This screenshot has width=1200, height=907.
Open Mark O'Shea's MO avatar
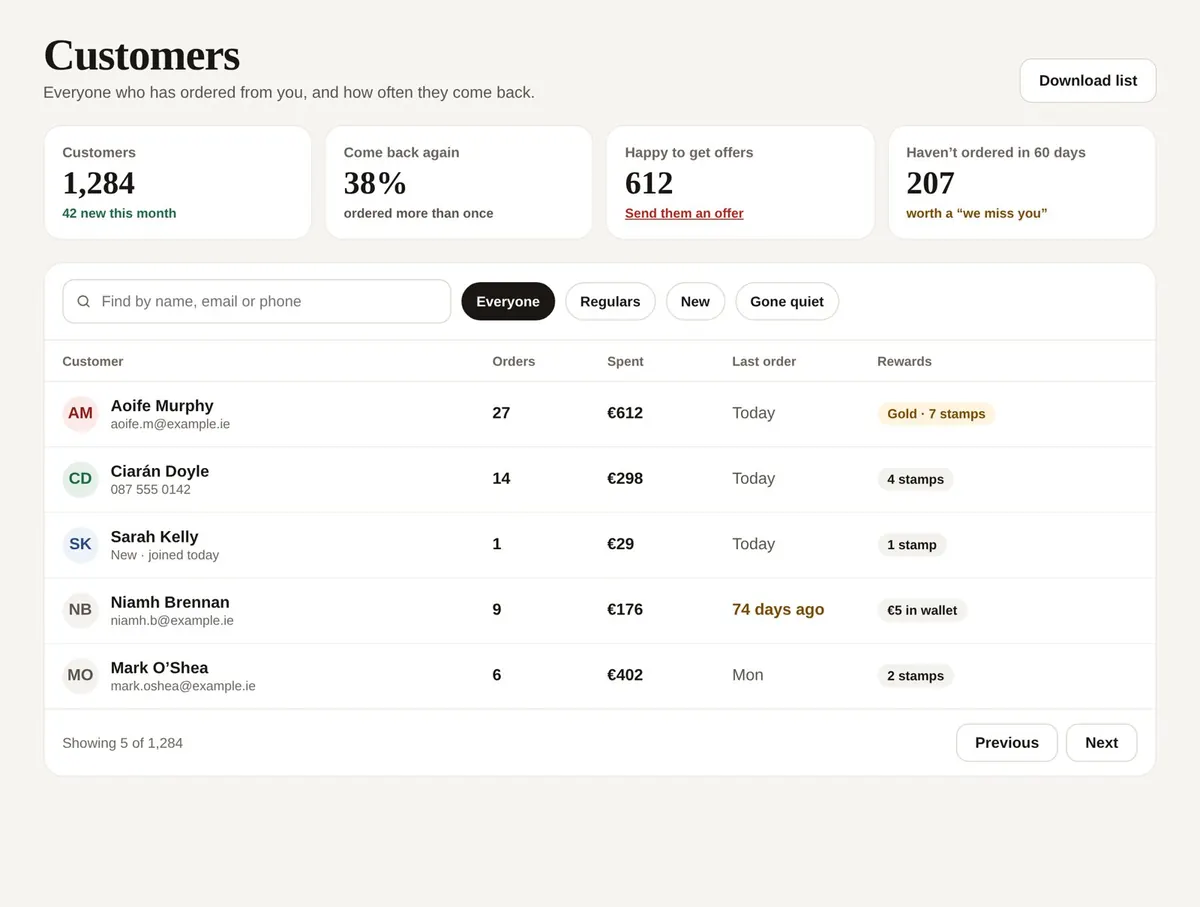point(80,676)
